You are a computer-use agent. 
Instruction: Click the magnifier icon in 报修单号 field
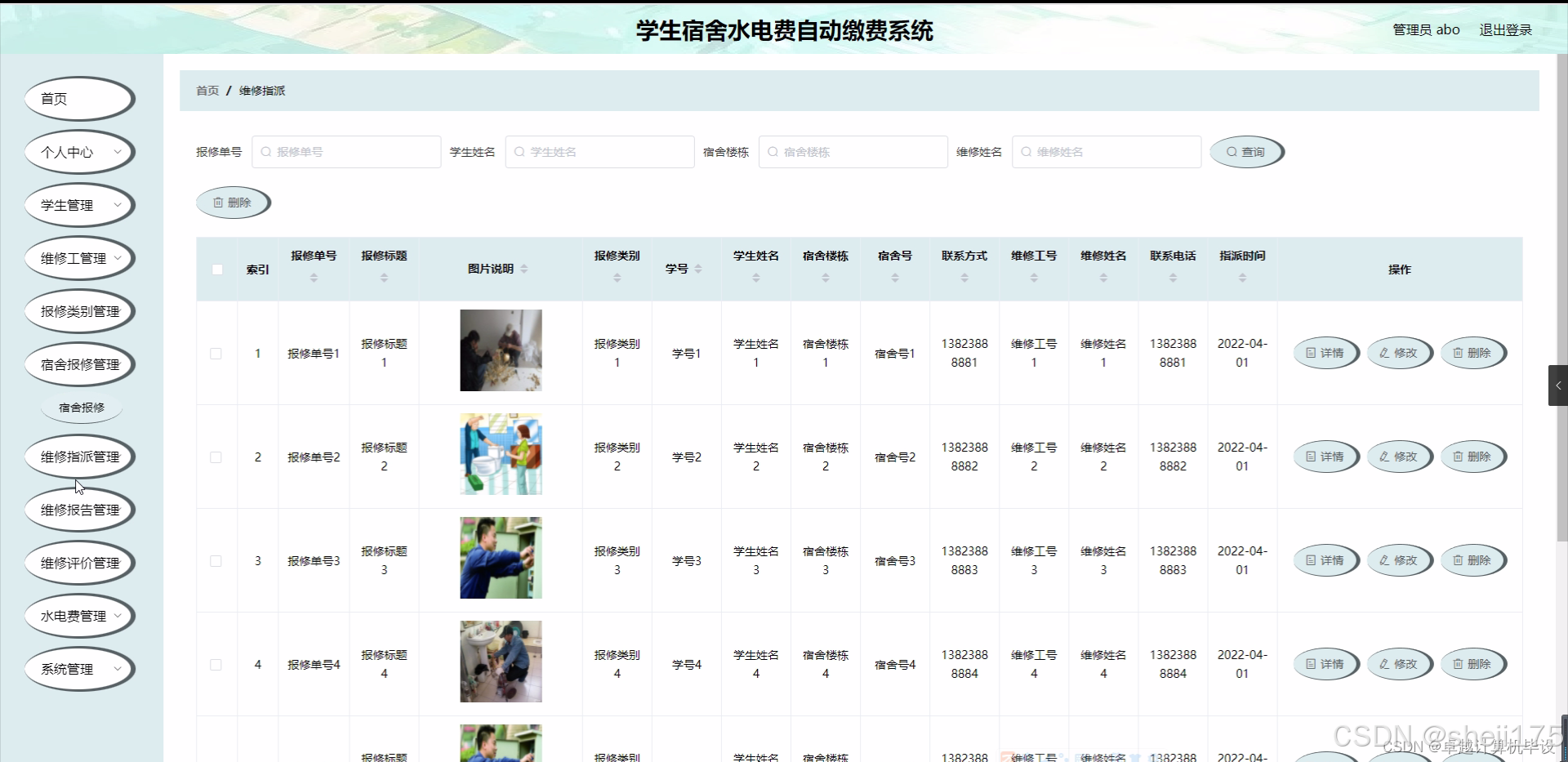[x=265, y=152]
